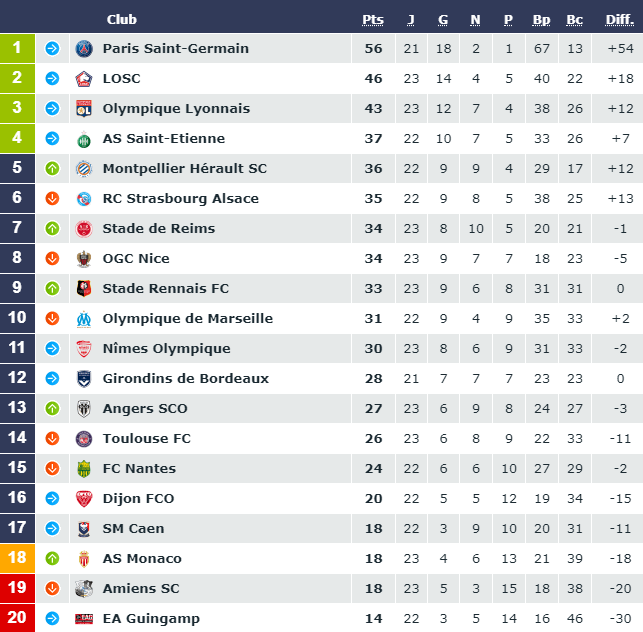Click the LOSC club logo
The height and width of the screenshot is (632, 643).
(84, 78)
